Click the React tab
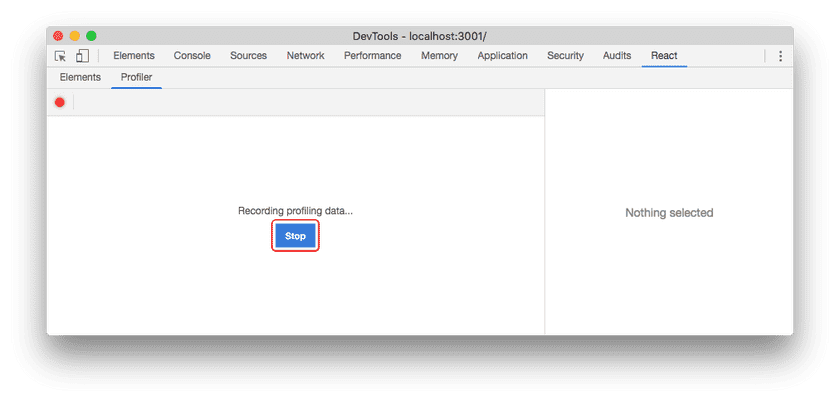Screen dimensions: 840x402 (664, 56)
